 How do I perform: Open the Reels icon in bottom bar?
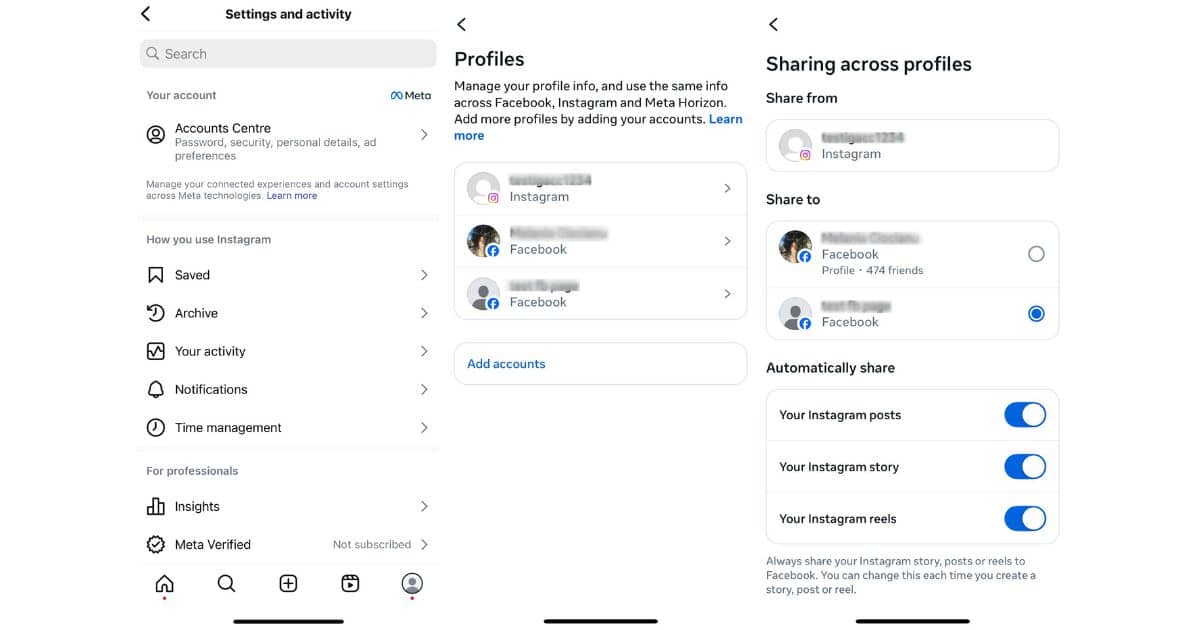[350, 584]
